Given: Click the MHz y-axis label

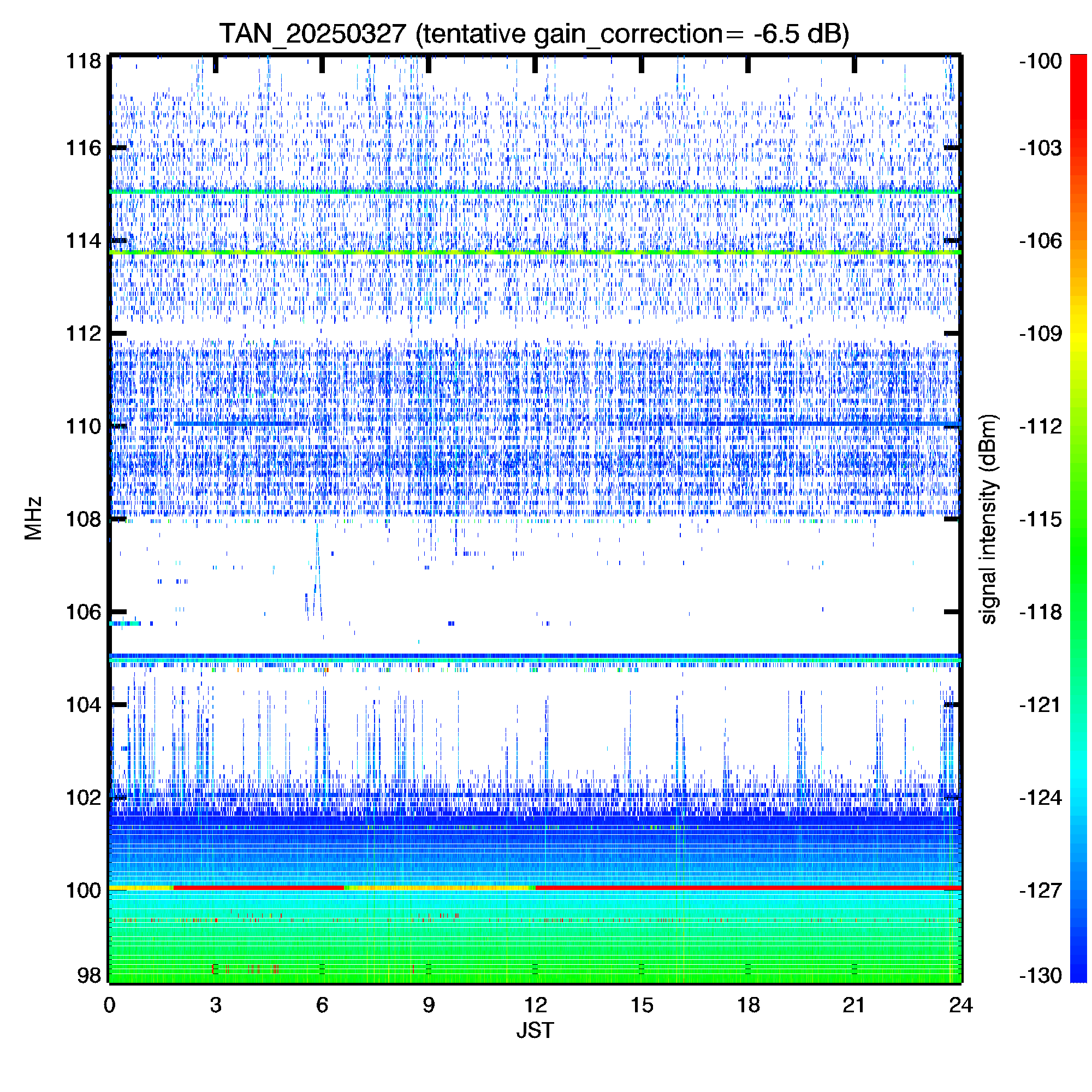Looking at the screenshot, I should (33, 518).
